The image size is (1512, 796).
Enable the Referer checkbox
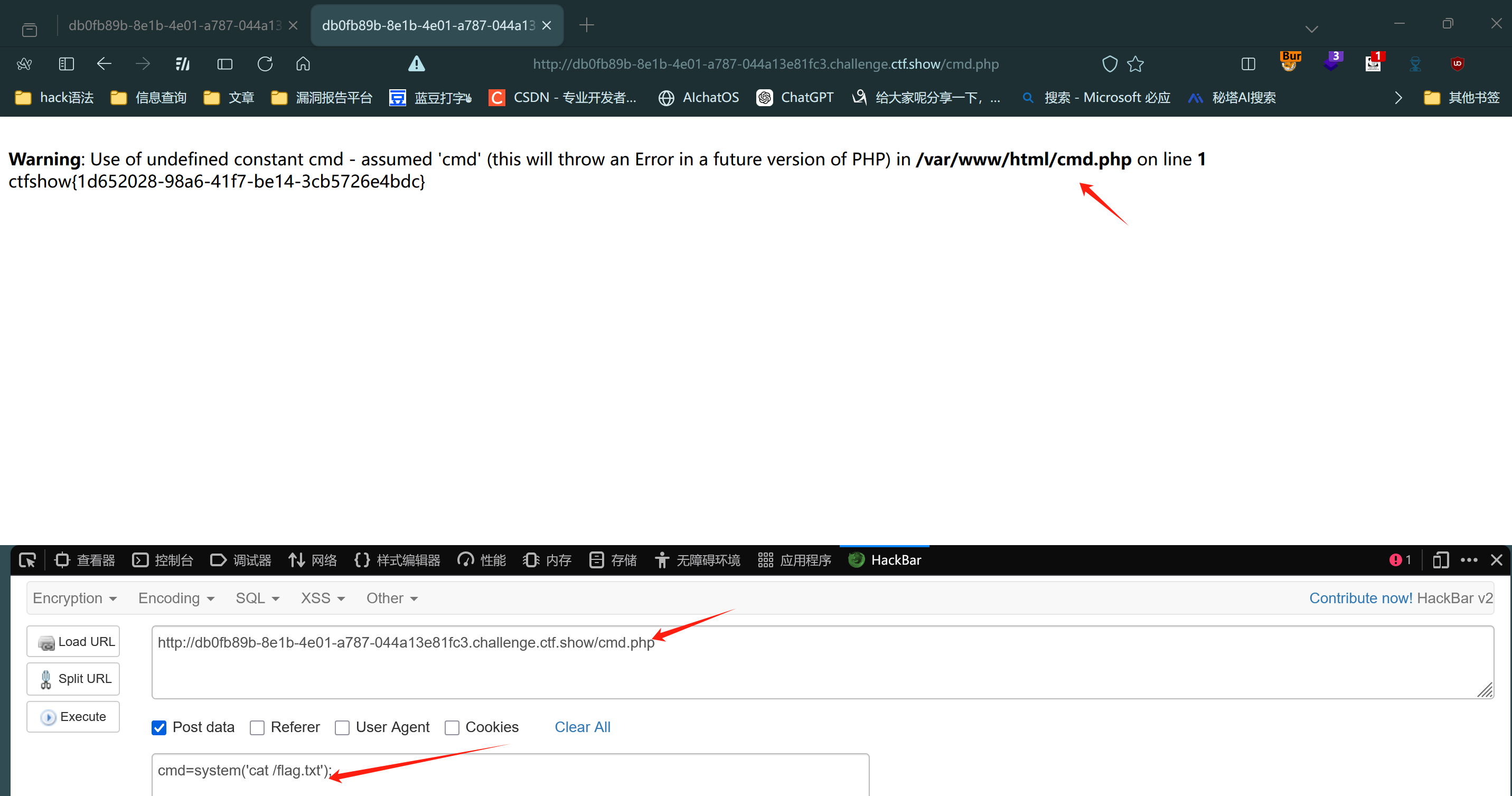[x=257, y=727]
